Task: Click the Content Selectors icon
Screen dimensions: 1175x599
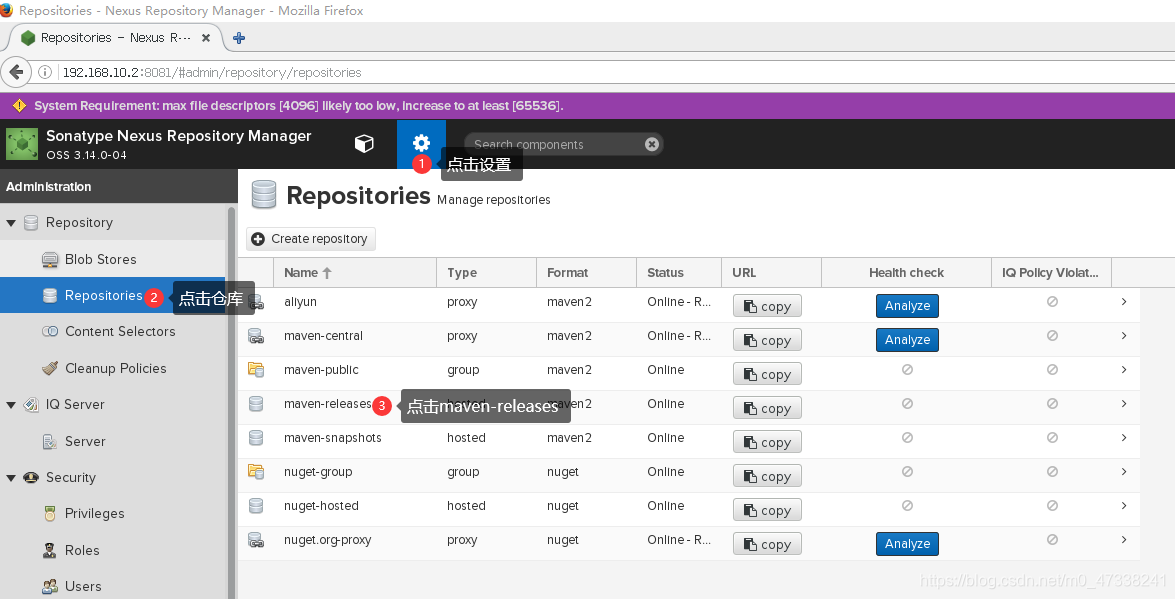Action: click(x=50, y=331)
